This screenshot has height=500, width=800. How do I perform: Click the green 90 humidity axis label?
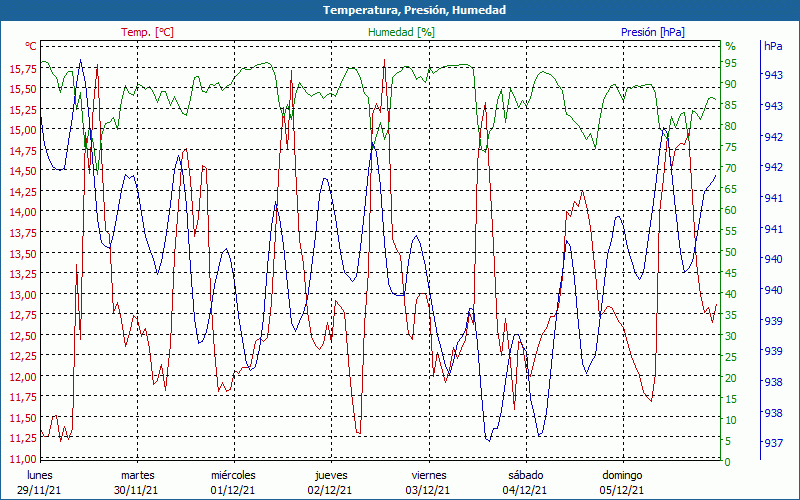(x=731, y=84)
